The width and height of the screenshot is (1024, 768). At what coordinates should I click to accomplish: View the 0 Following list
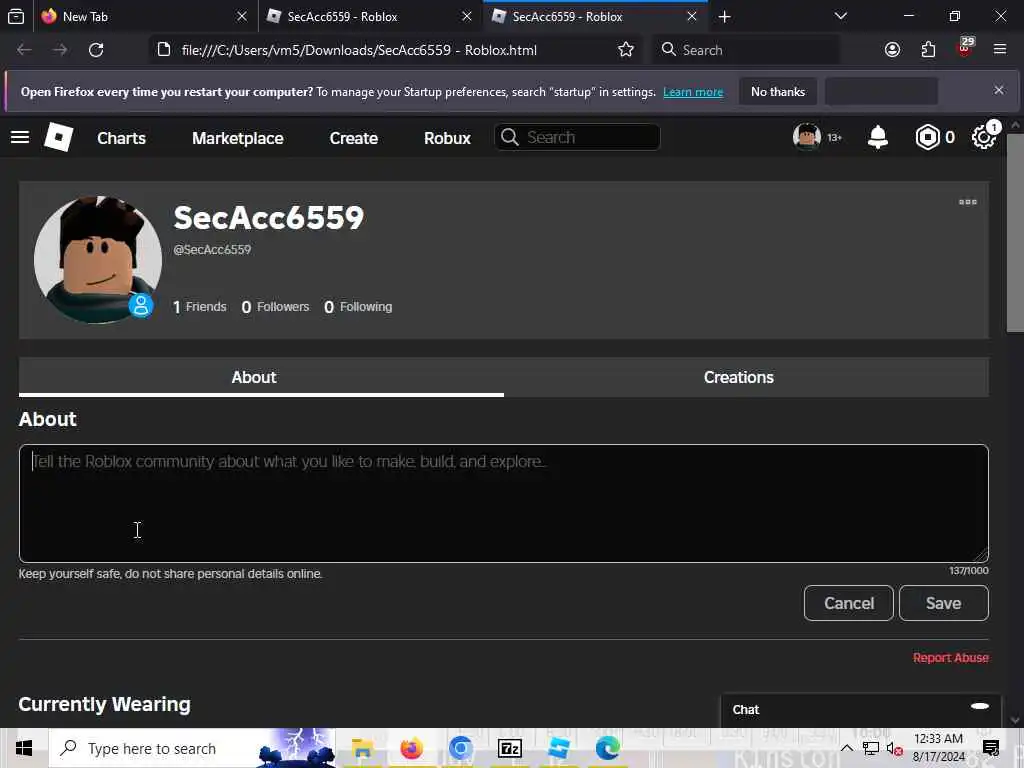click(358, 307)
